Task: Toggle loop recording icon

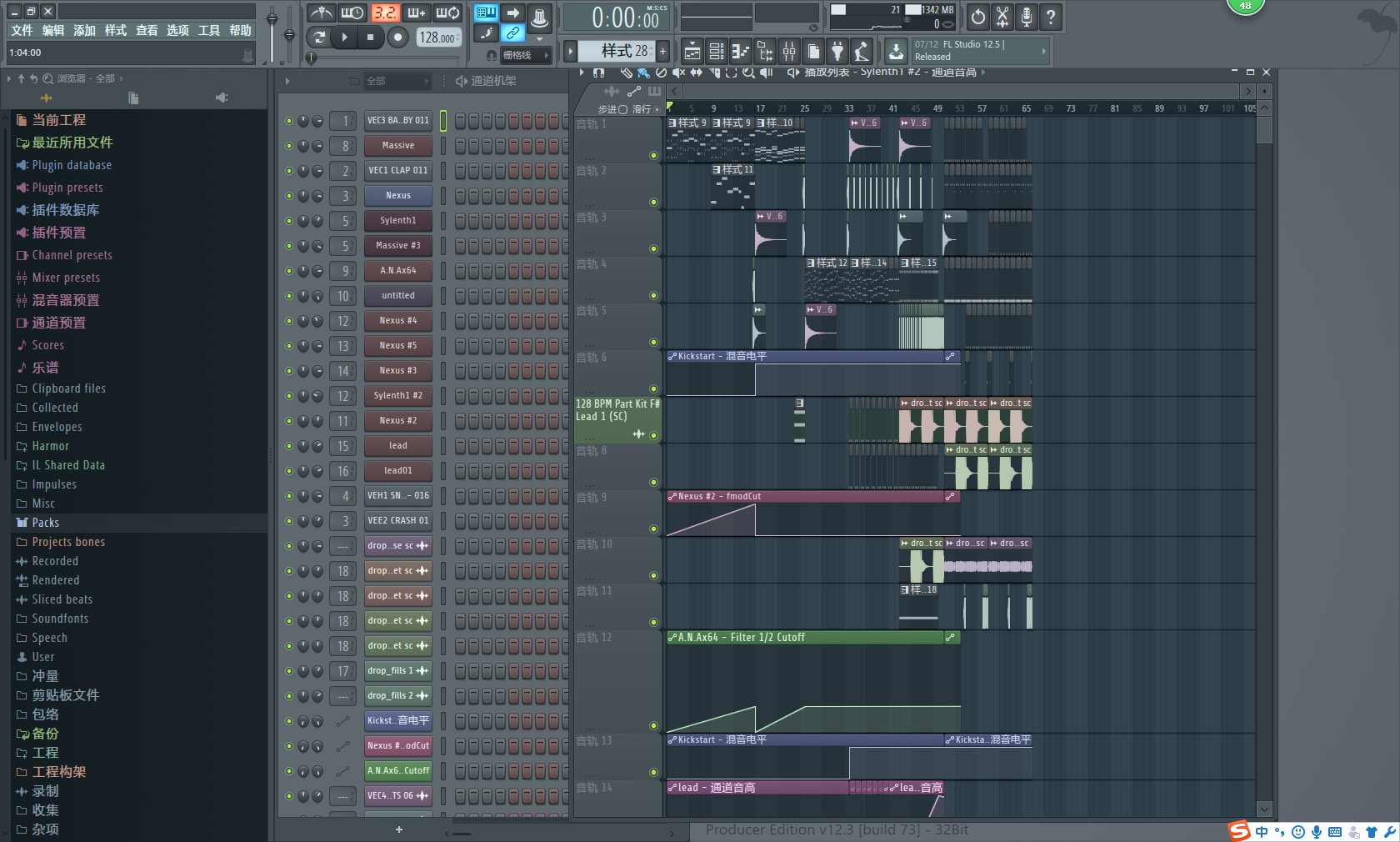Action: tap(447, 13)
